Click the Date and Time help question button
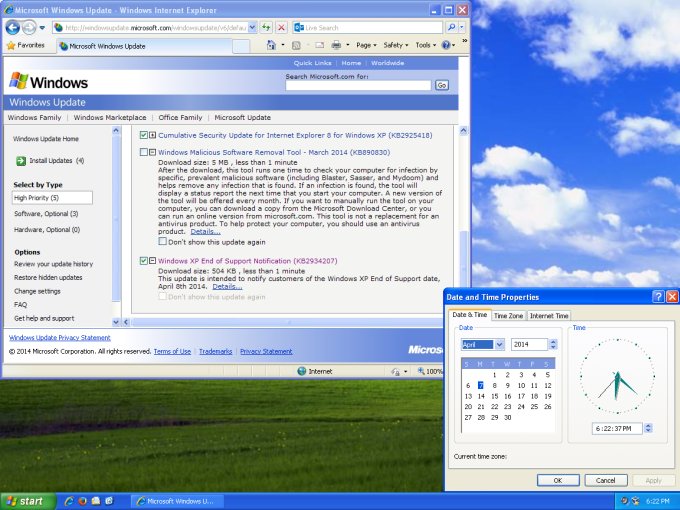 pyautogui.click(x=658, y=297)
